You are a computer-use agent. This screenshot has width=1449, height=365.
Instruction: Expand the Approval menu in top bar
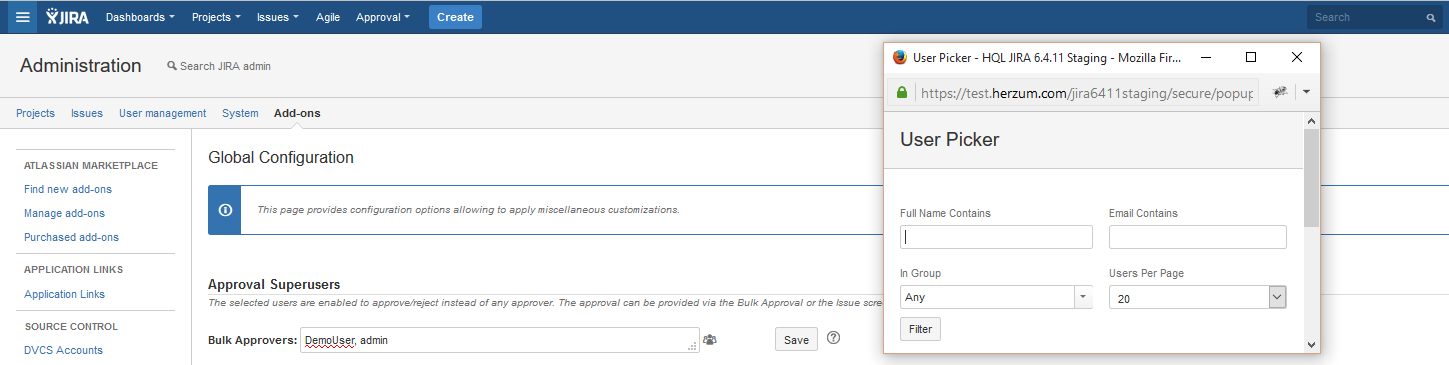(x=383, y=17)
